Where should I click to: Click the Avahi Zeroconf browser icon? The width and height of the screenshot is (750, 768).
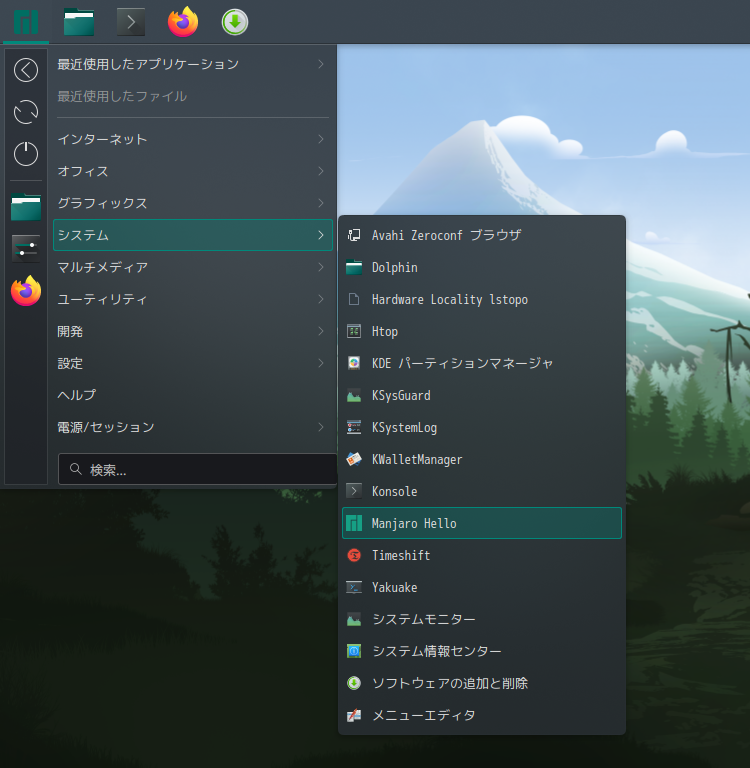[354, 236]
